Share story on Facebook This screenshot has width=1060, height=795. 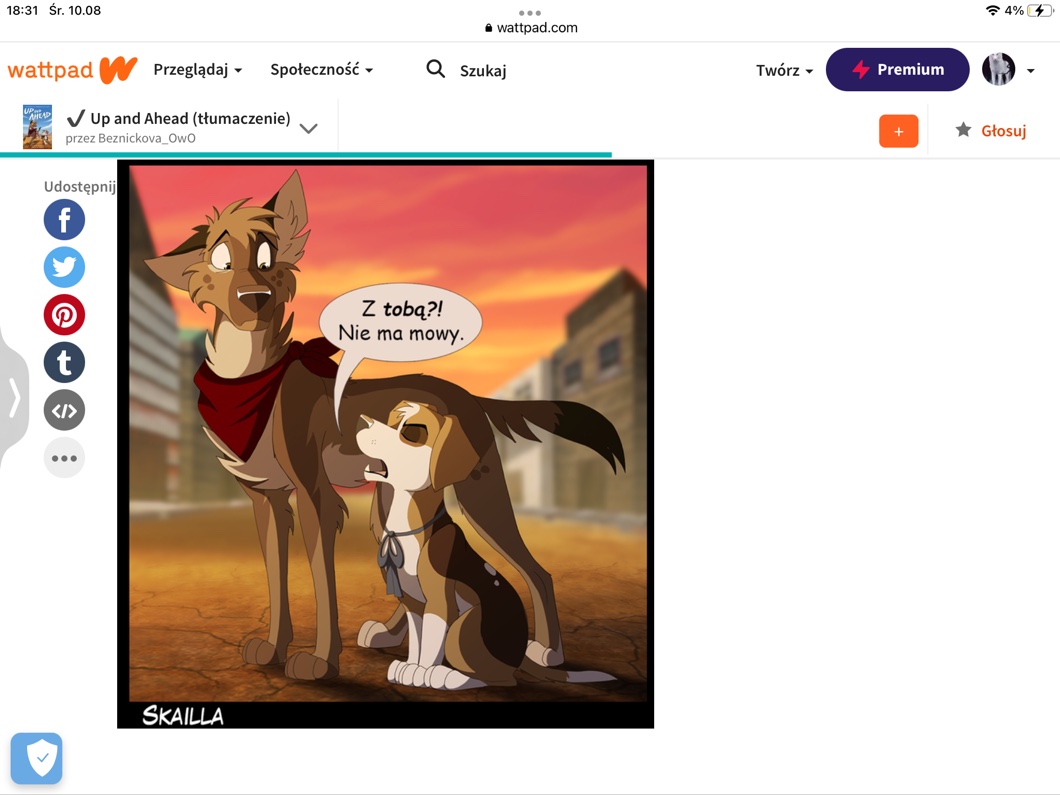(64, 220)
